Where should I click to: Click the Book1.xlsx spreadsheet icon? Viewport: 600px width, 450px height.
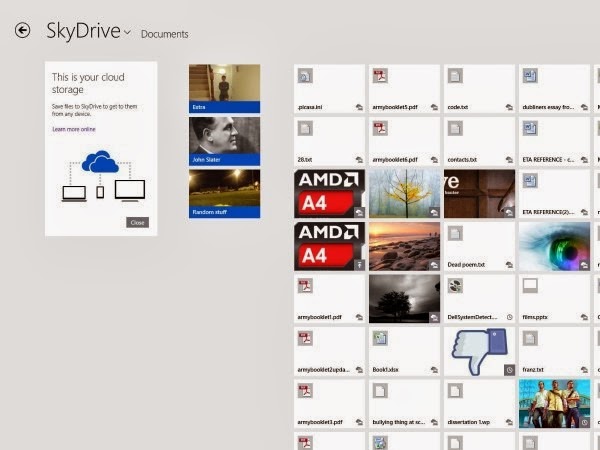point(380,338)
